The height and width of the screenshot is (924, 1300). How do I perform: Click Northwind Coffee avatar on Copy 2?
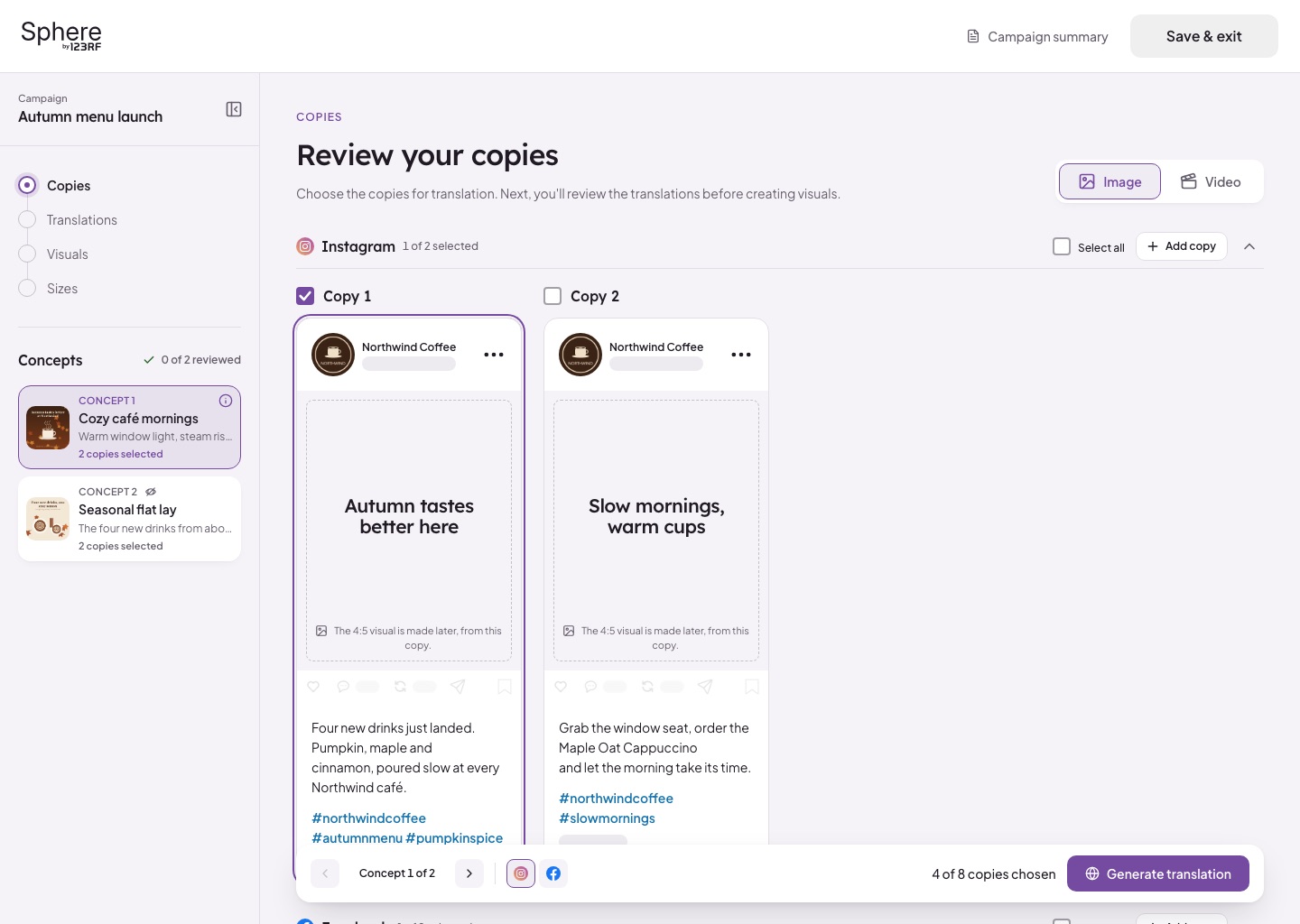click(x=580, y=355)
